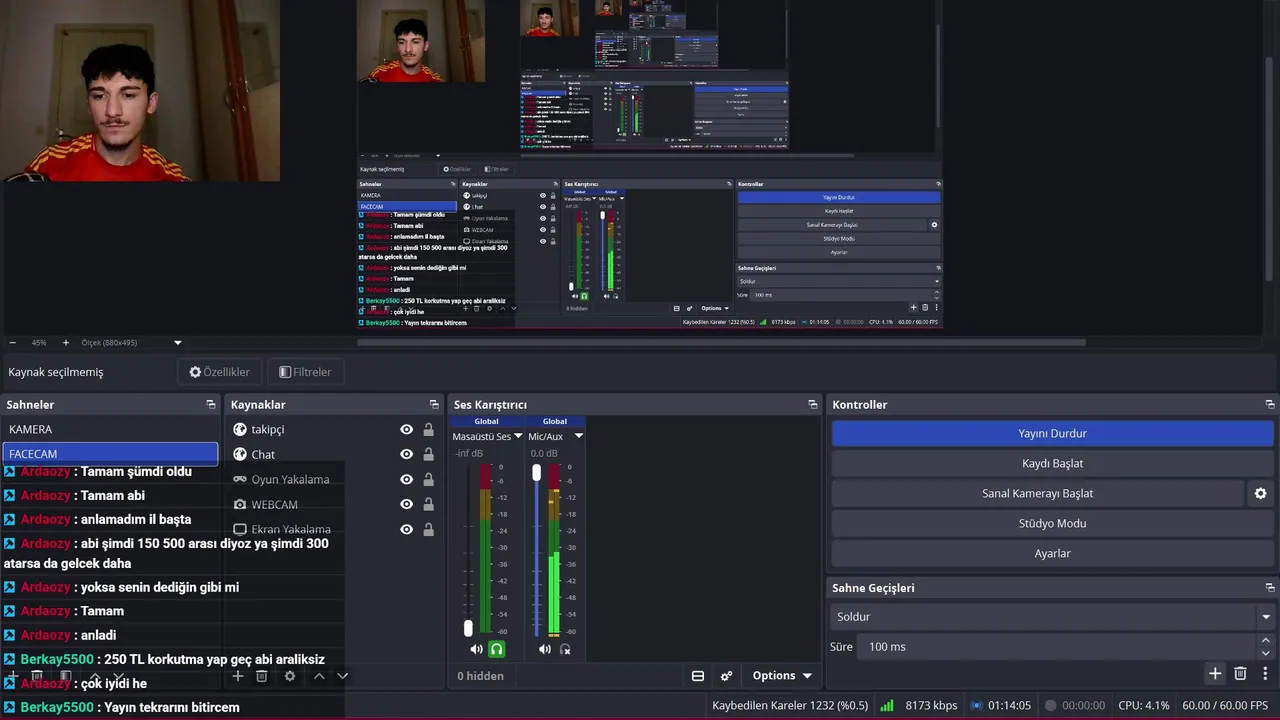The height and width of the screenshot is (720, 1280).
Task: Open Özellikler source properties
Action: point(220,372)
